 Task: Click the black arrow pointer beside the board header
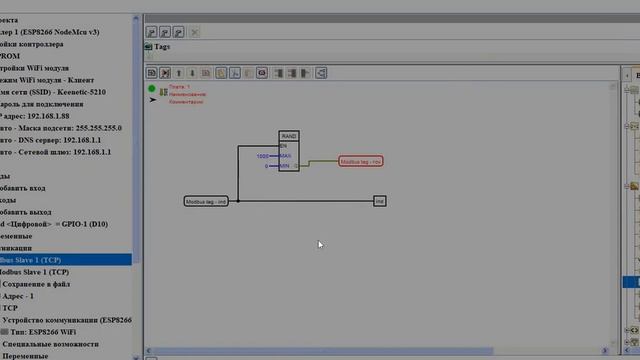[x=153, y=100]
